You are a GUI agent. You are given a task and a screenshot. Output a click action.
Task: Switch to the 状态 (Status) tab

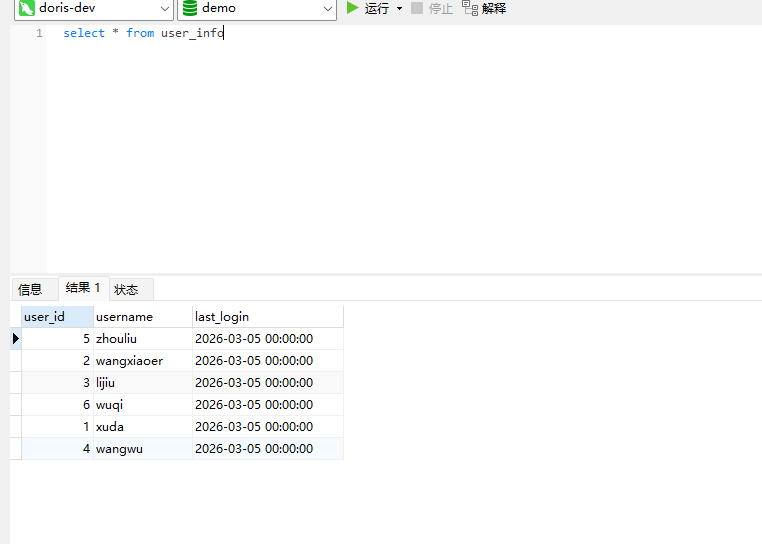pyautogui.click(x=127, y=290)
